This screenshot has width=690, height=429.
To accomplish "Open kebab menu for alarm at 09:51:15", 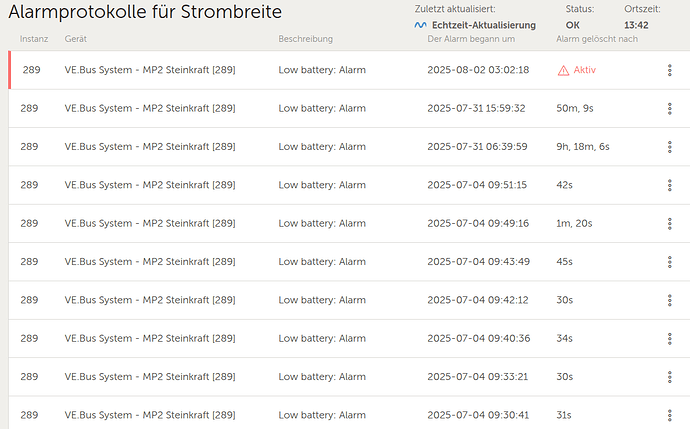I will tap(669, 185).
